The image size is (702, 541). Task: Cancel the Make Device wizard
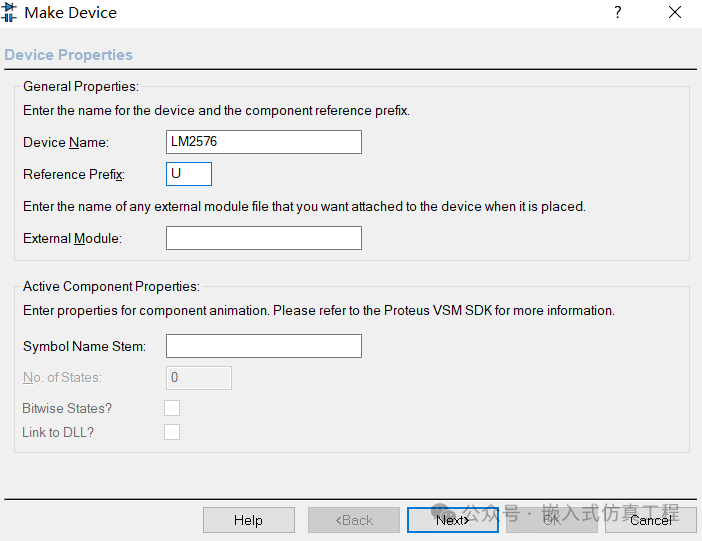(x=650, y=520)
